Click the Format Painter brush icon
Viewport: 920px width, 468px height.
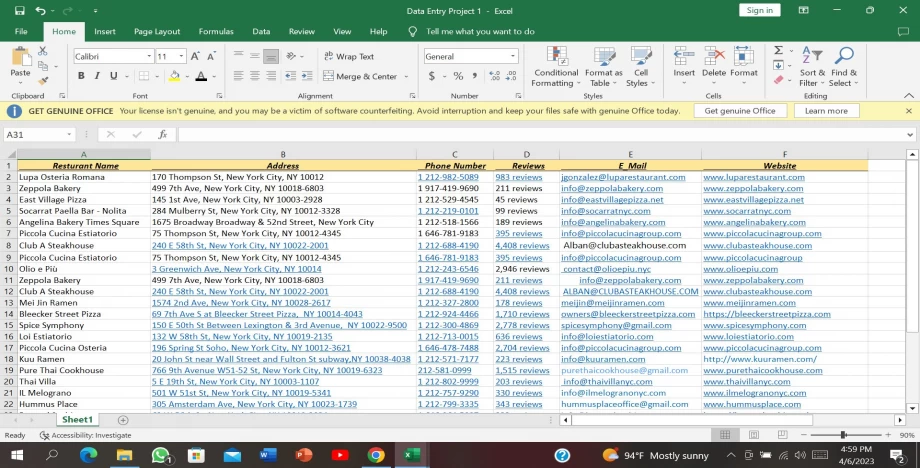(42, 82)
